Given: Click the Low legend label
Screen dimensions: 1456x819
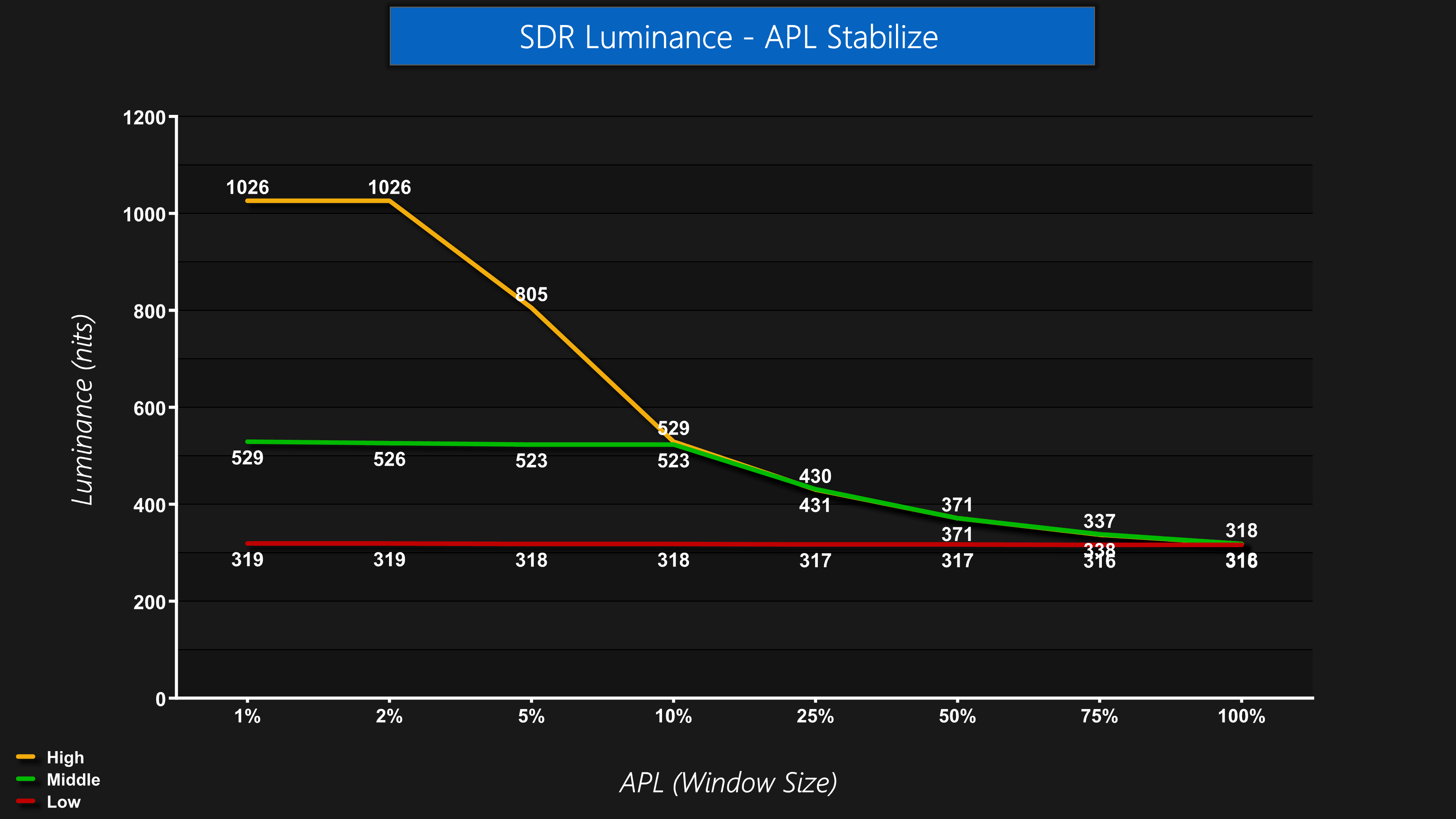Looking at the screenshot, I should 63,802.
